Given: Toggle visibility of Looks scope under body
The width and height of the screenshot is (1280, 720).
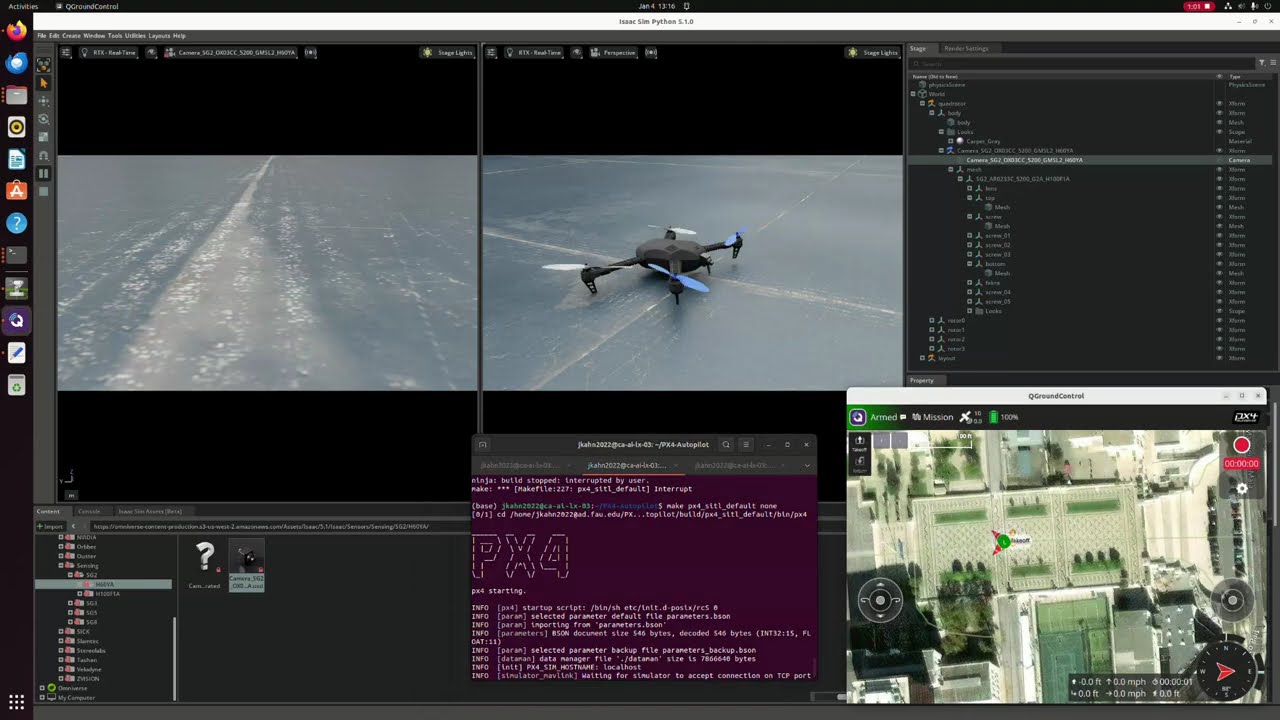Looking at the screenshot, I should tap(1219, 132).
